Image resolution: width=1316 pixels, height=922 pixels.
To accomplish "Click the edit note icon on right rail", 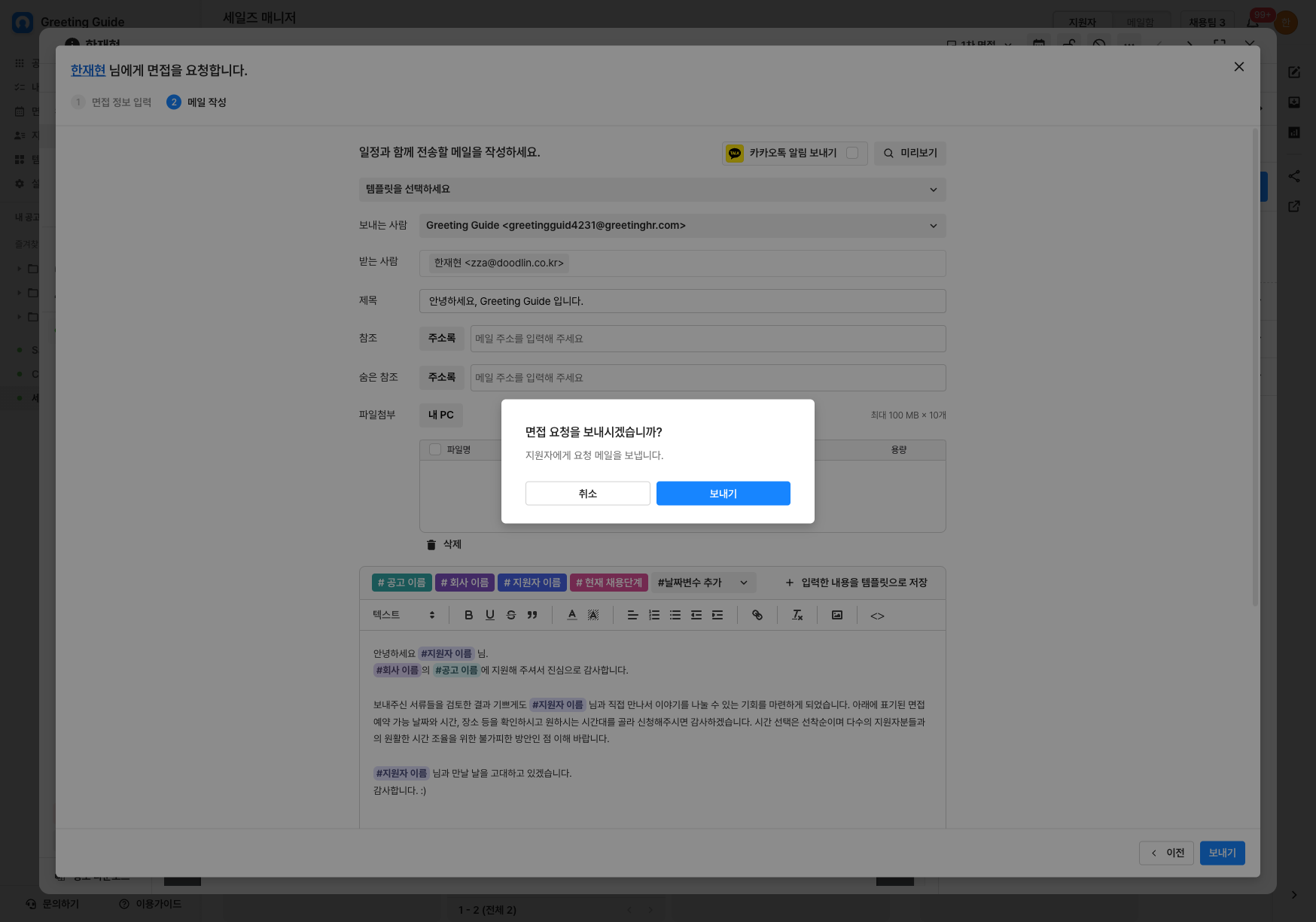I will (1294, 72).
